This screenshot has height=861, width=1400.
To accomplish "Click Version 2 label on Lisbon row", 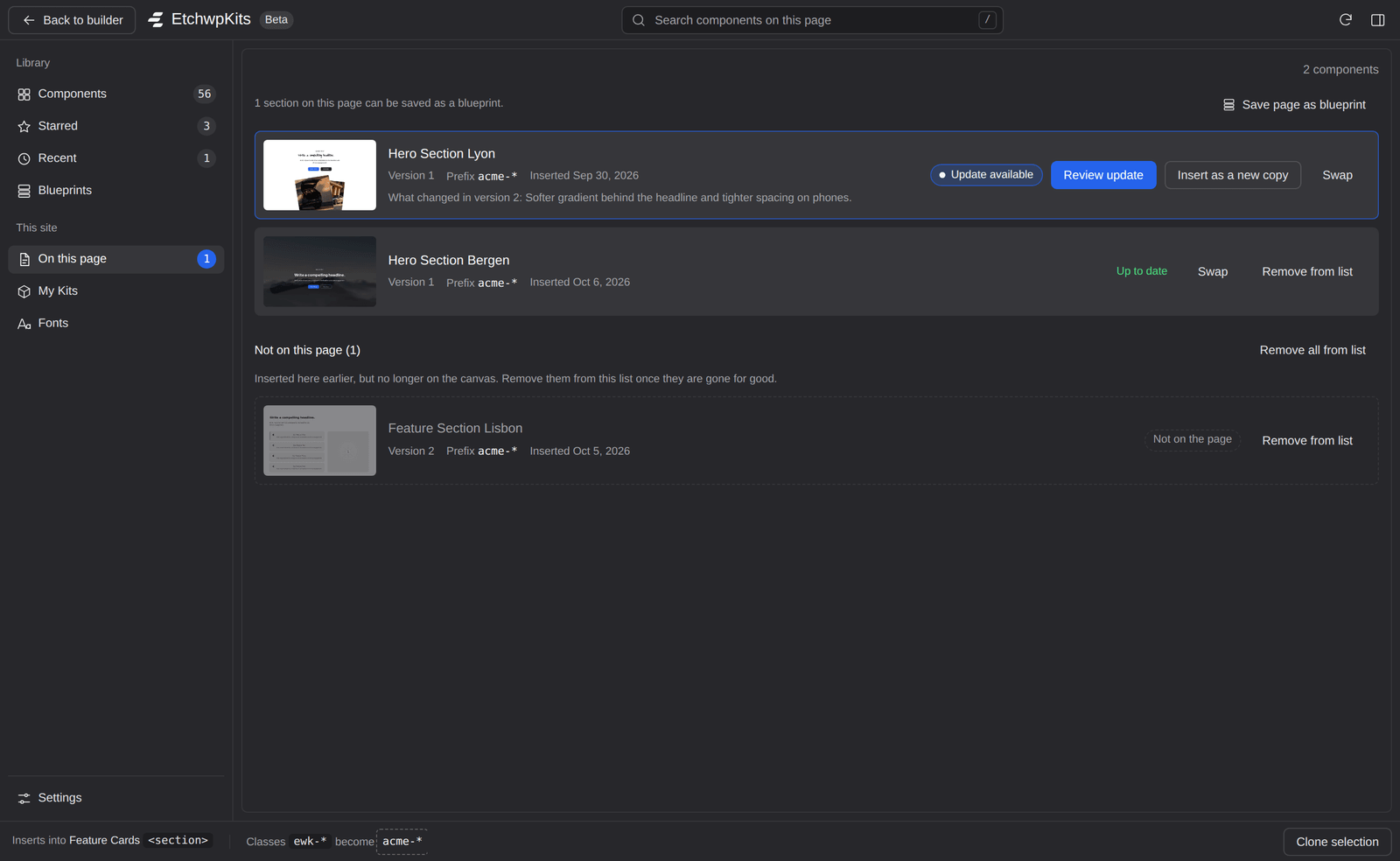I will [410, 451].
